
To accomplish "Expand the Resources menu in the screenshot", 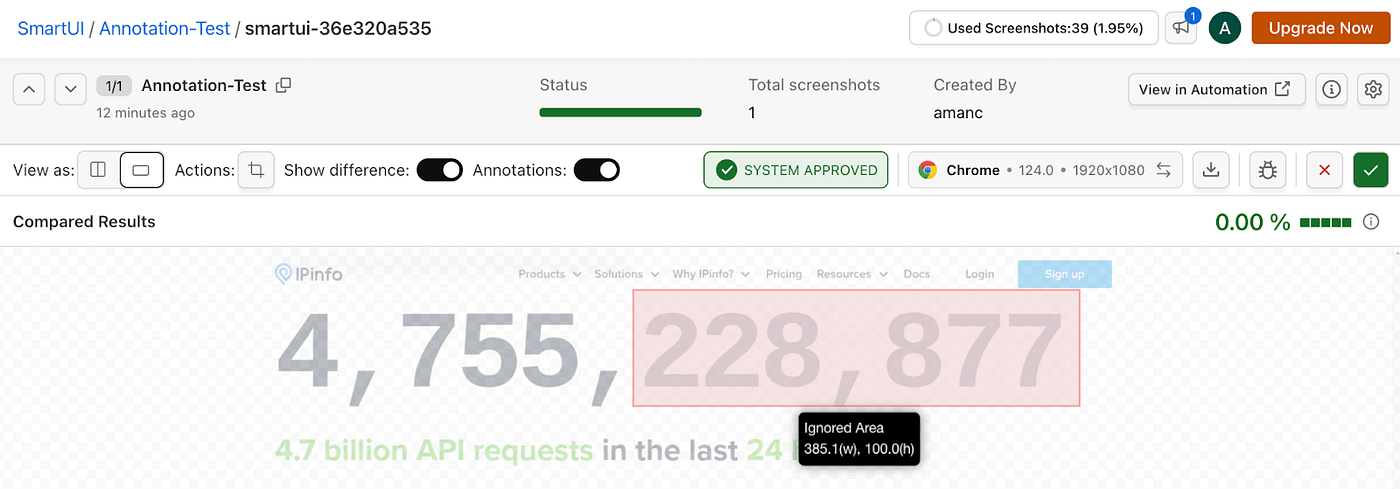I will [851, 274].
